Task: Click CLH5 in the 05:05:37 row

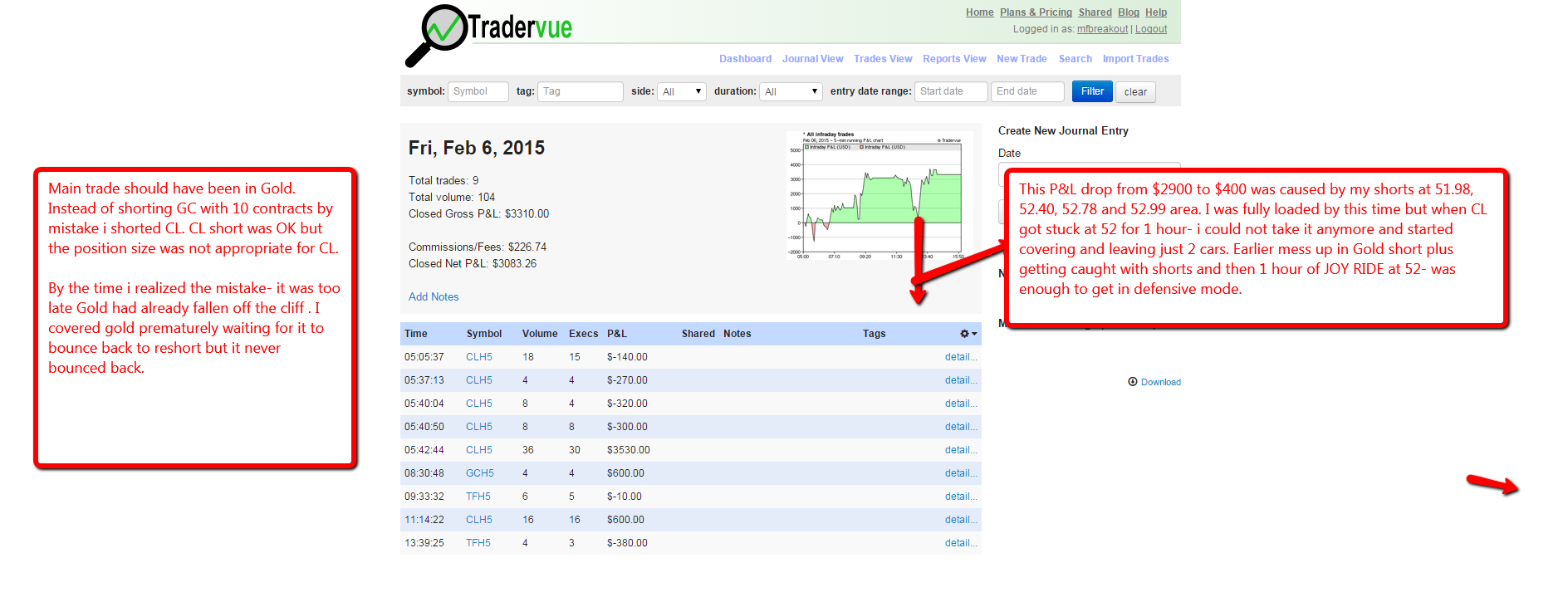Action: point(479,357)
